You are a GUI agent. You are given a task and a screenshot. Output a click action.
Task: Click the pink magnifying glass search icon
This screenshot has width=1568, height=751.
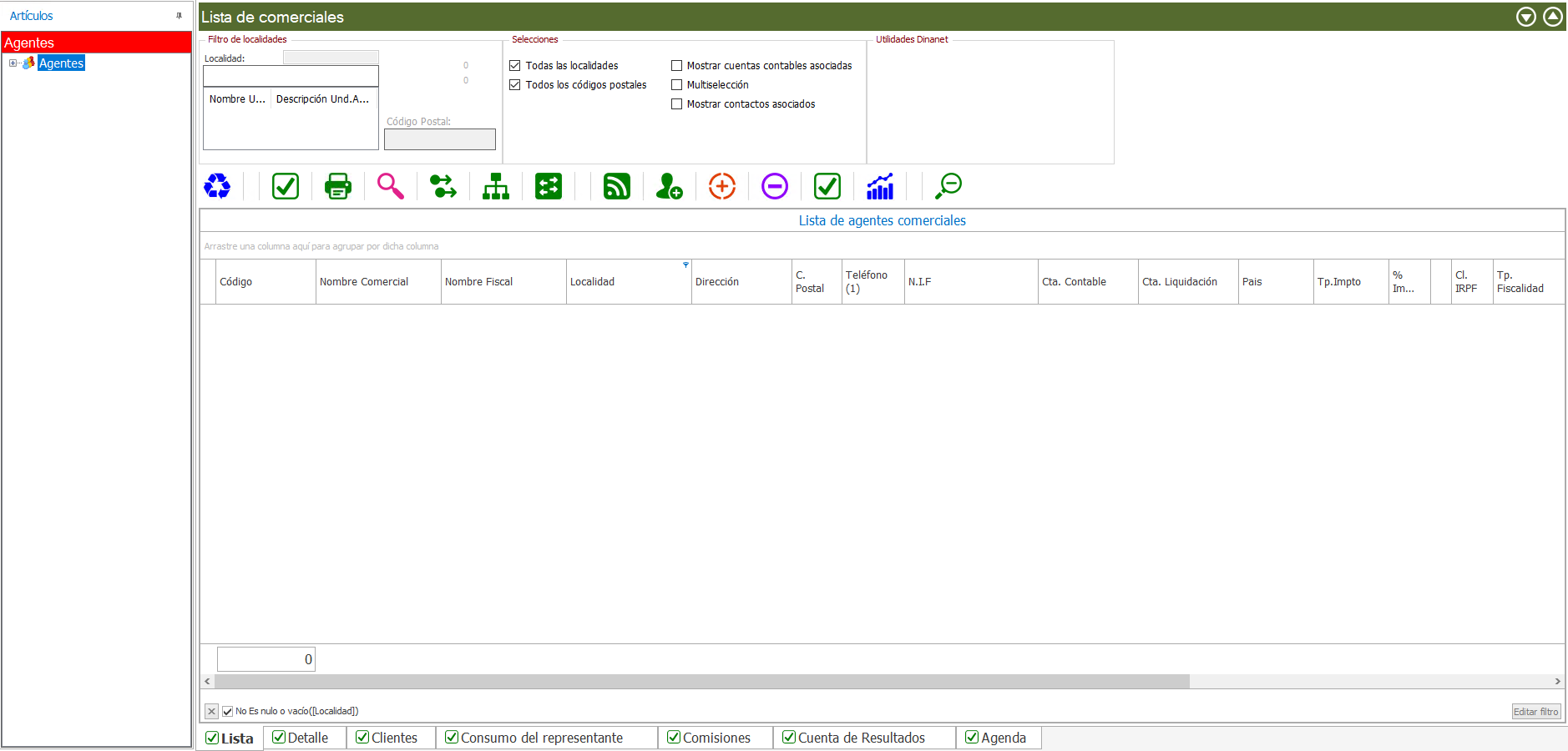[390, 186]
